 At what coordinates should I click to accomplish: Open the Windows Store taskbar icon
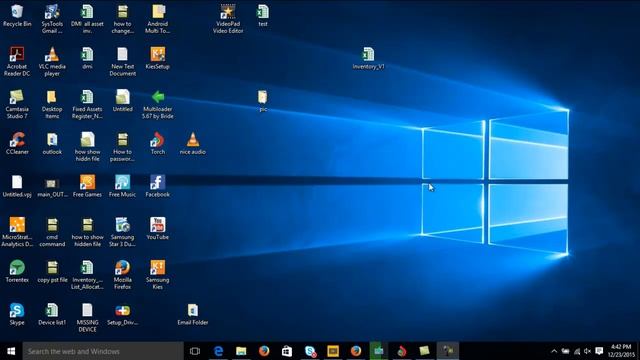[287, 351]
